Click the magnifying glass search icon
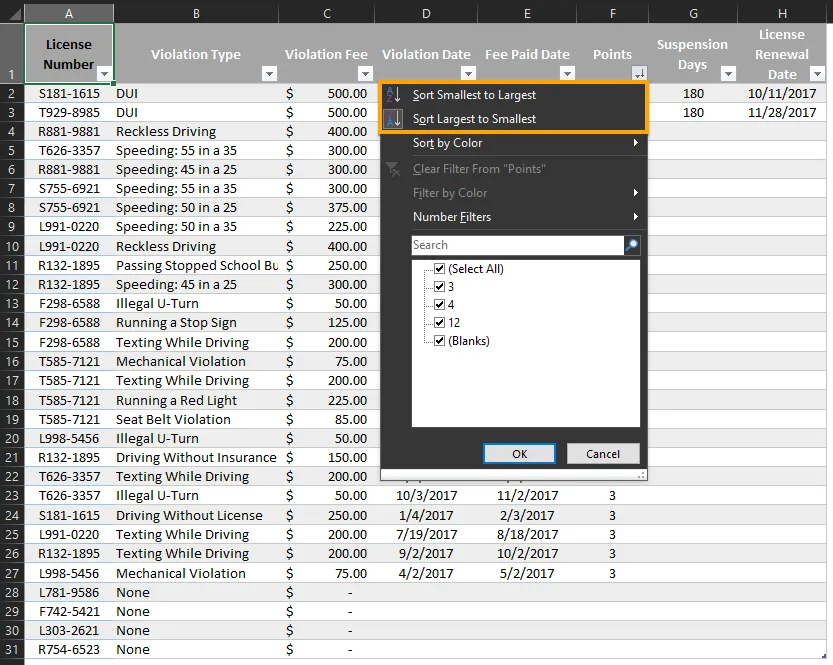 (x=632, y=245)
